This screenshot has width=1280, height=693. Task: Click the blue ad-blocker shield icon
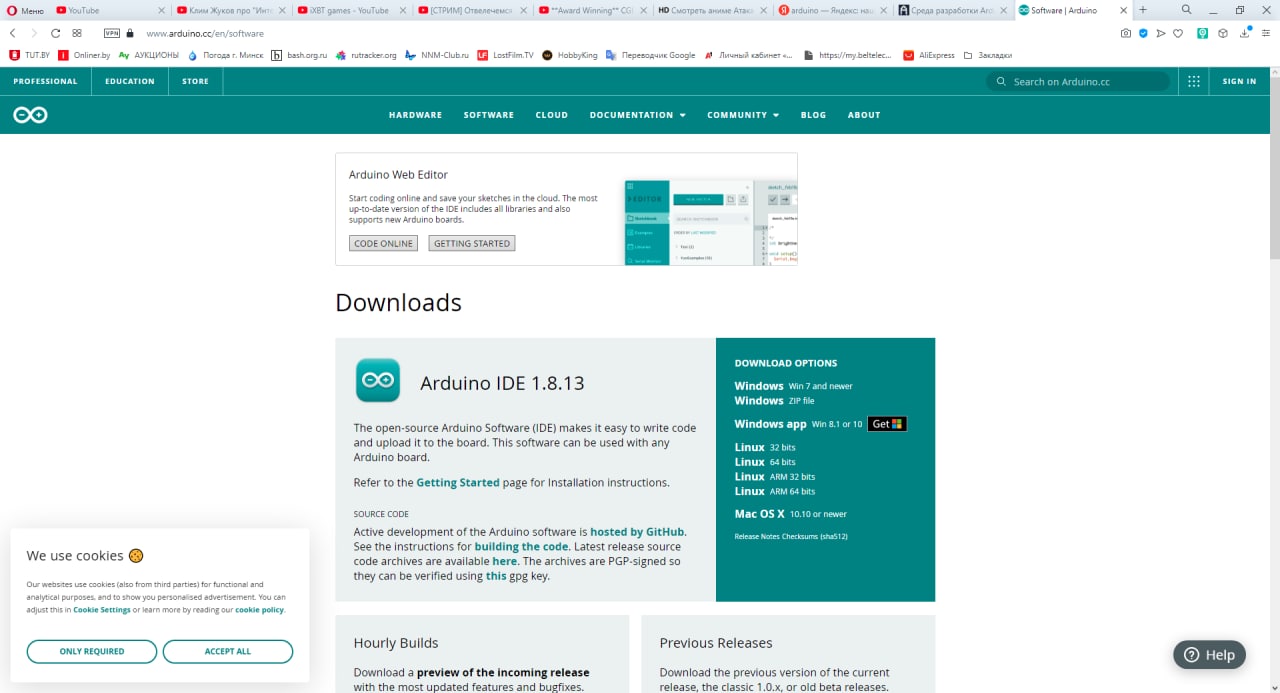(1143, 33)
